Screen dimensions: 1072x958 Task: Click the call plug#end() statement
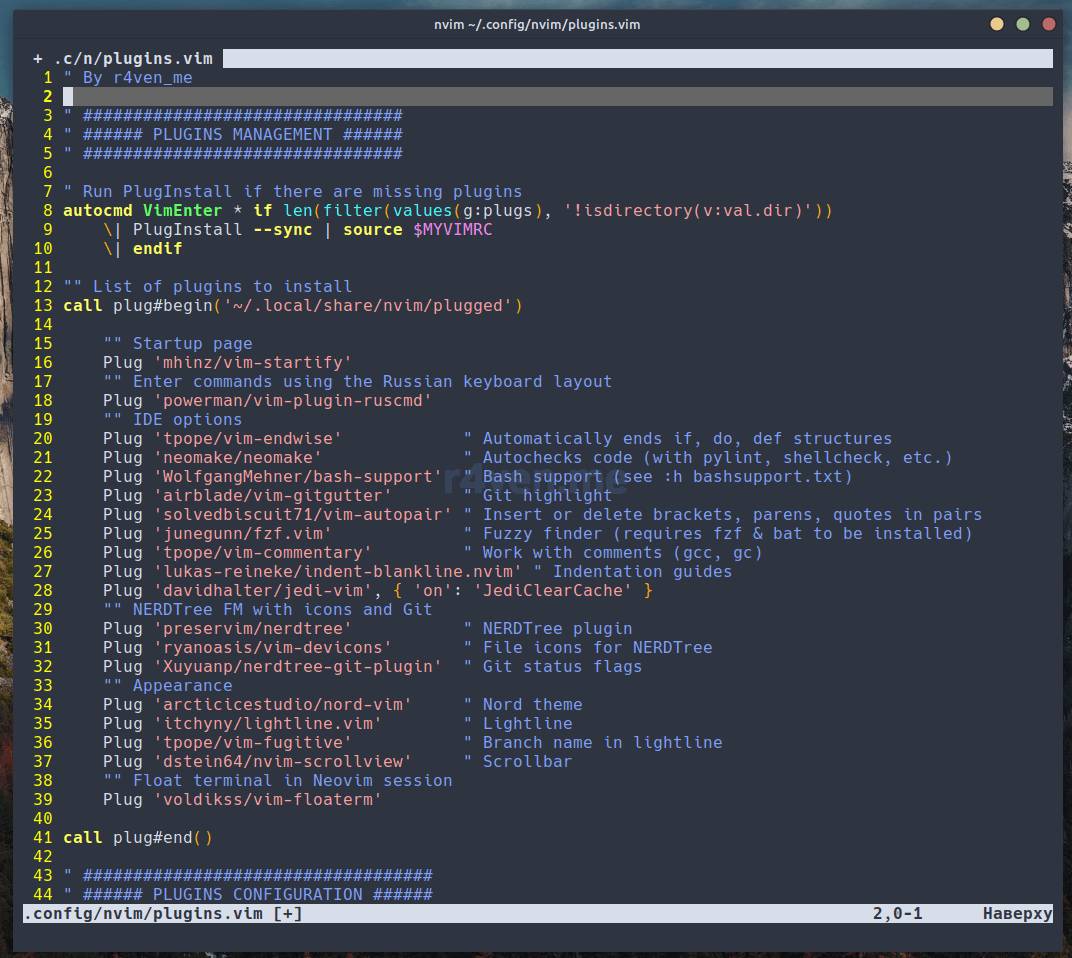(137, 838)
